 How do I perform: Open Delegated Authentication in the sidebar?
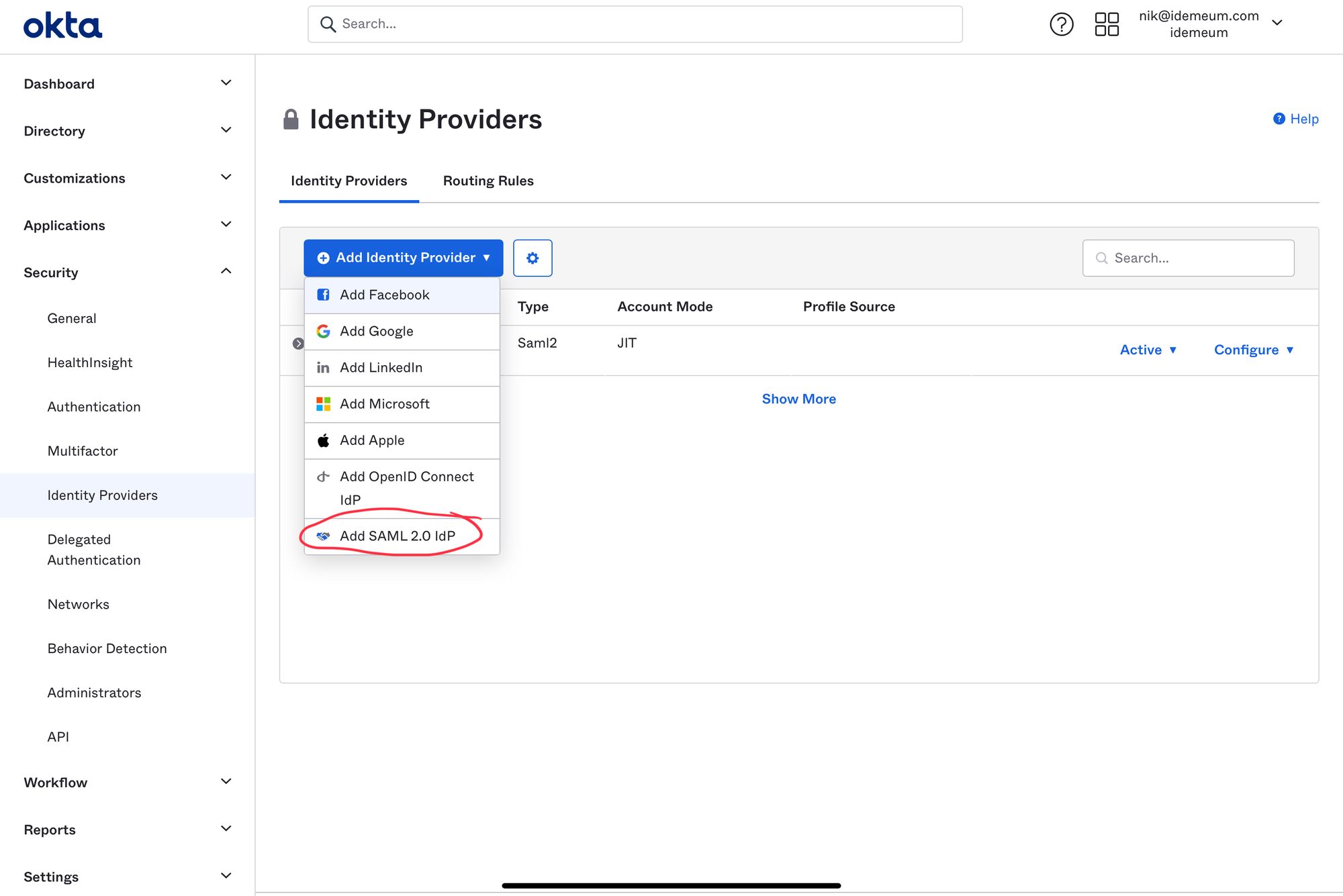(94, 550)
